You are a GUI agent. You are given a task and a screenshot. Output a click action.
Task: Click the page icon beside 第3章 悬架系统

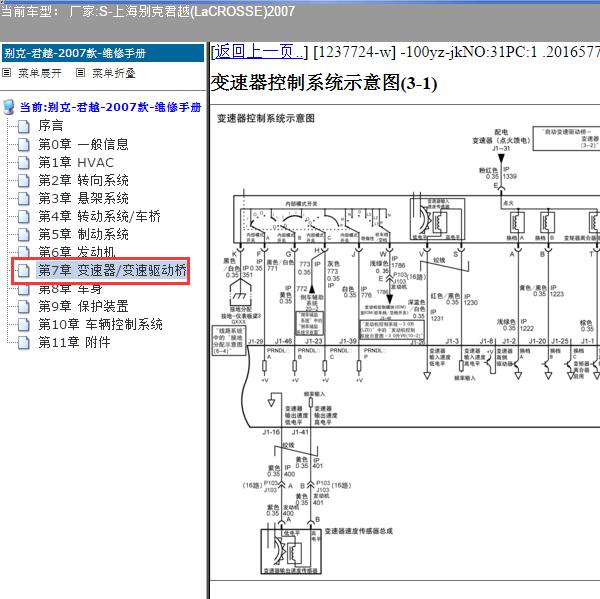tap(24, 198)
